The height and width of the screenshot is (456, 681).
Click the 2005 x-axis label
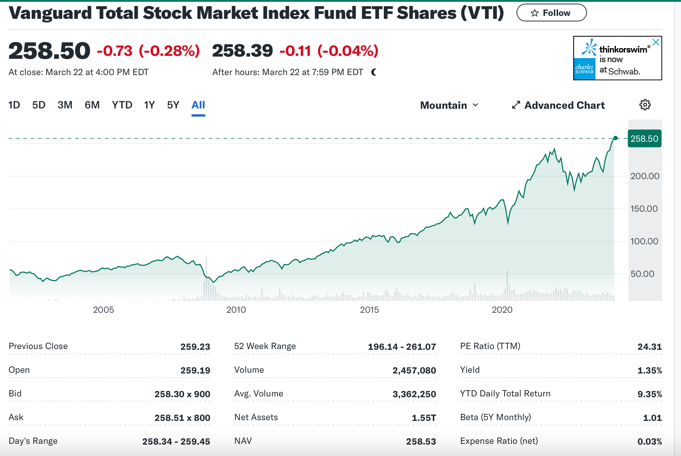(x=103, y=310)
